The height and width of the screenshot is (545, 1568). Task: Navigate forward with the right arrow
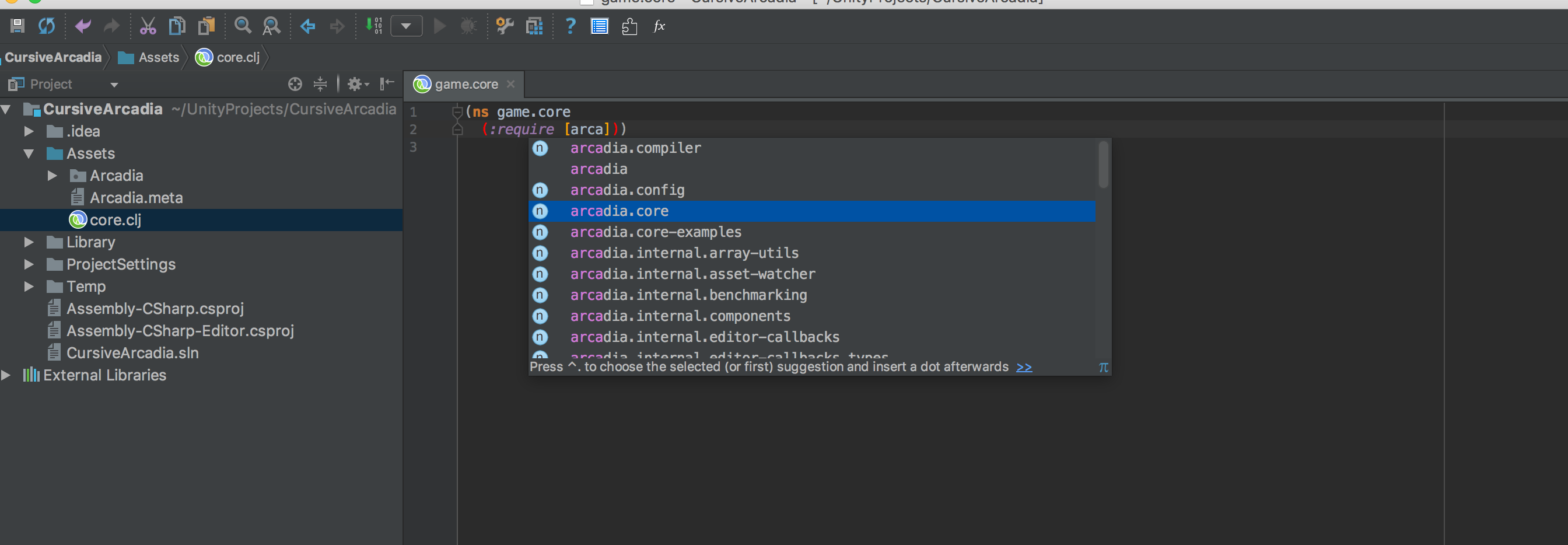click(337, 26)
